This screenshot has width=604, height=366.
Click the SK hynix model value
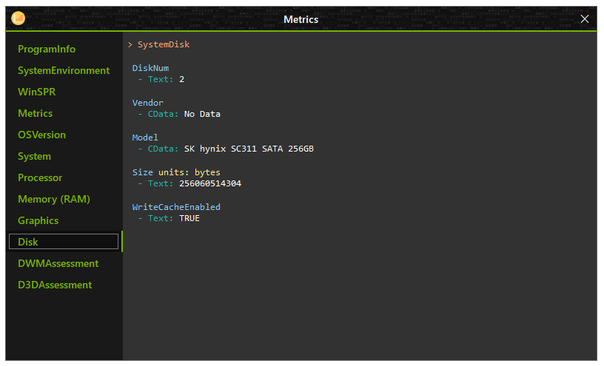point(249,149)
